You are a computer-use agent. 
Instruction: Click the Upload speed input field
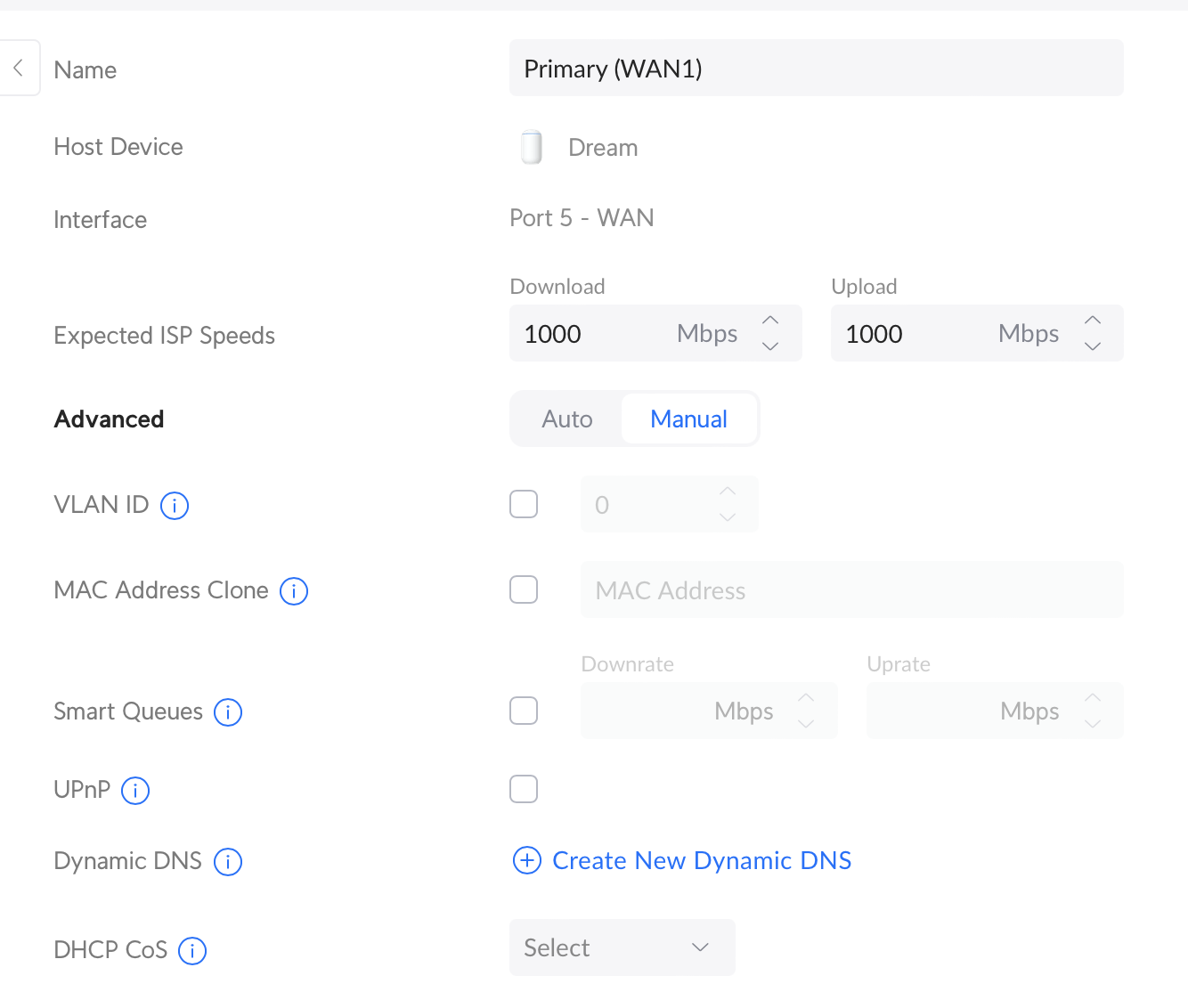coord(977,333)
